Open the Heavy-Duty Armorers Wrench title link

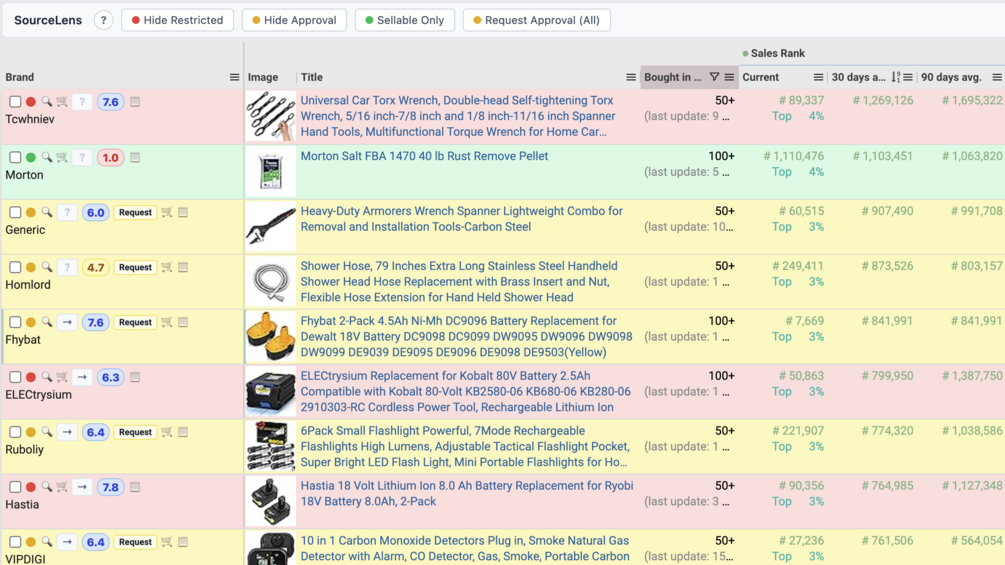(461, 219)
